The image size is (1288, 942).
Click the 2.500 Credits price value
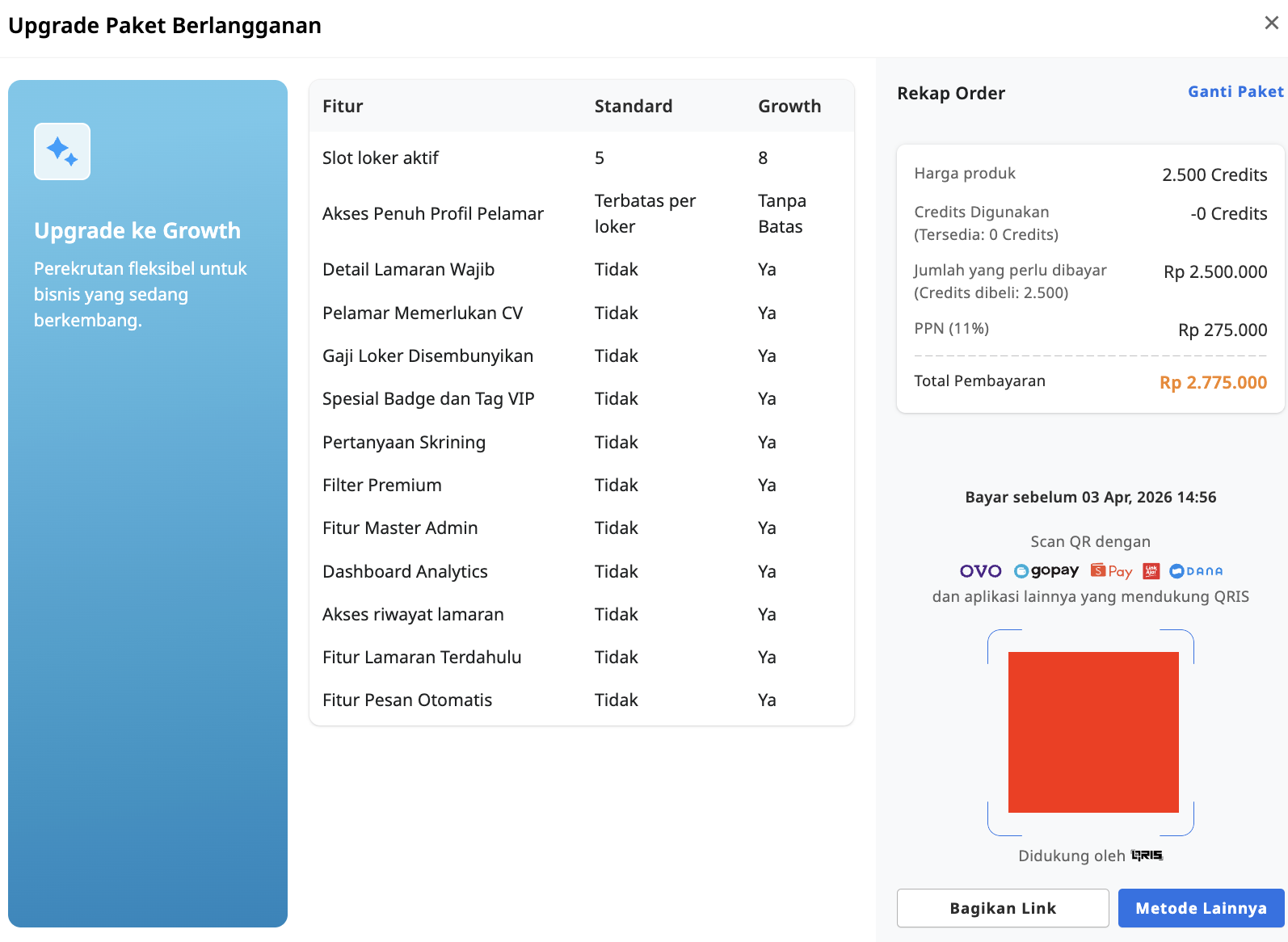pos(1214,175)
